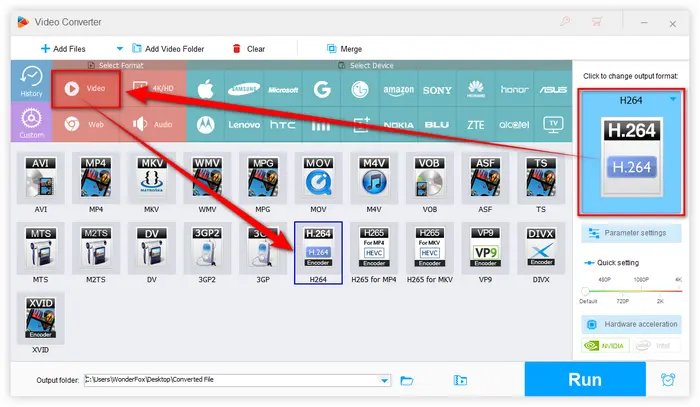Open Parameter settings

(x=631, y=233)
